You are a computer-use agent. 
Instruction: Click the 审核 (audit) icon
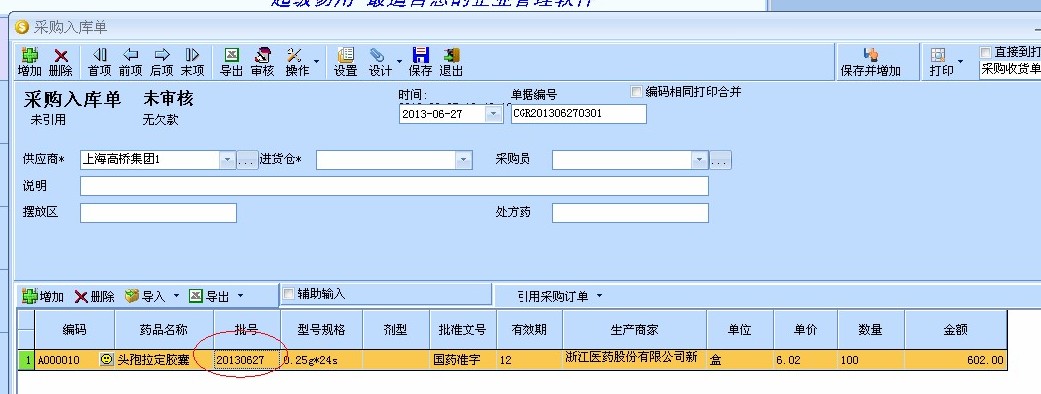coord(262,54)
